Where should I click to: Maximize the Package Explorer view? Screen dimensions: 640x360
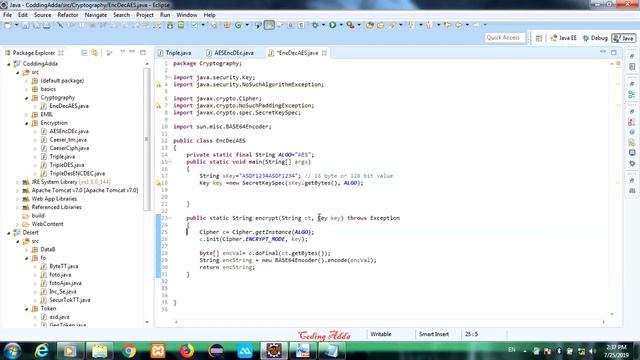coord(143,52)
